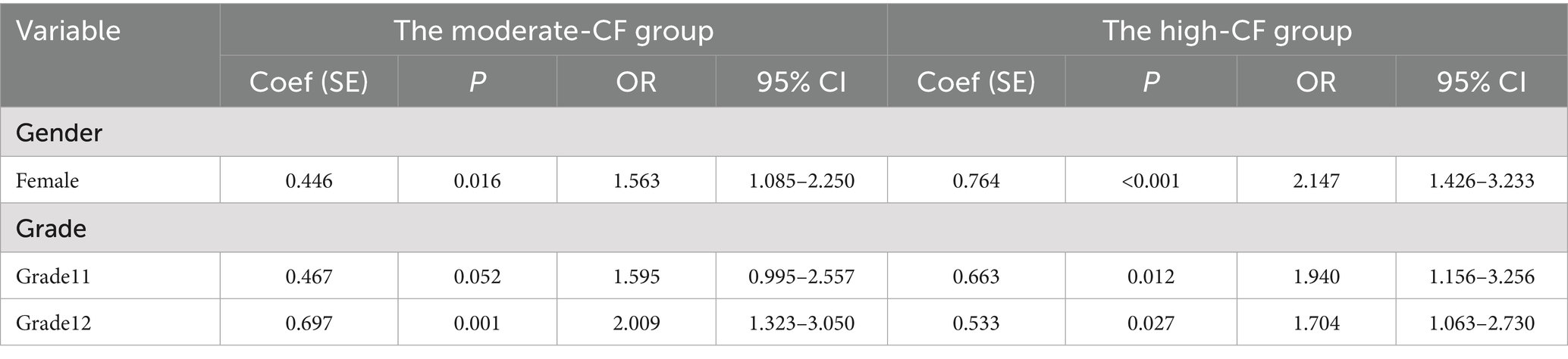
Task: Select the odds ratio value 1.563
Action: tap(636, 181)
